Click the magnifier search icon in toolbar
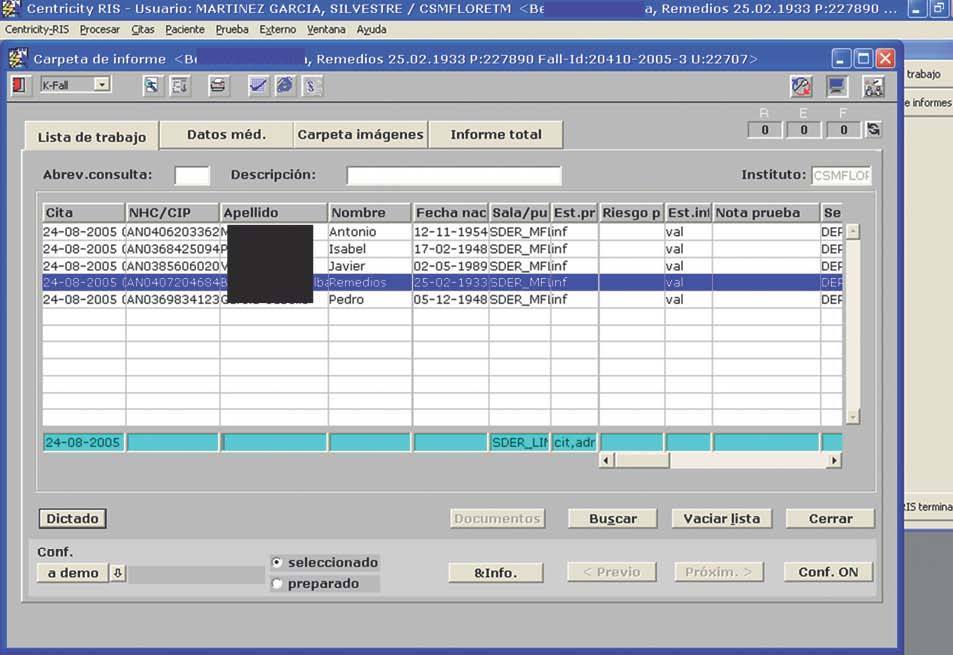 click(152, 86)
